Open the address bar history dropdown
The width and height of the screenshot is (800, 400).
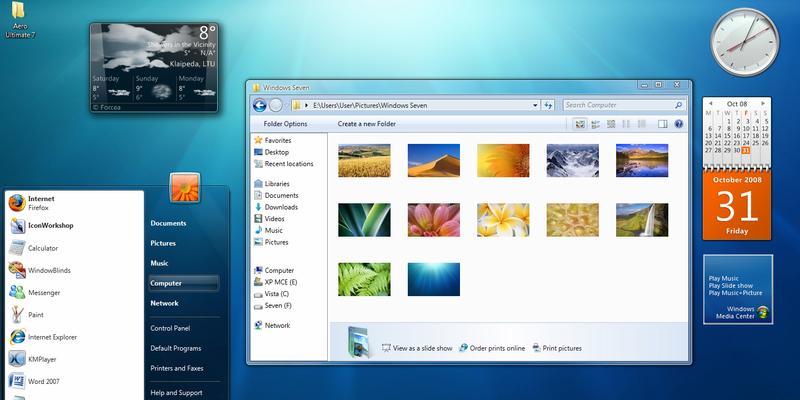point(535,105)
